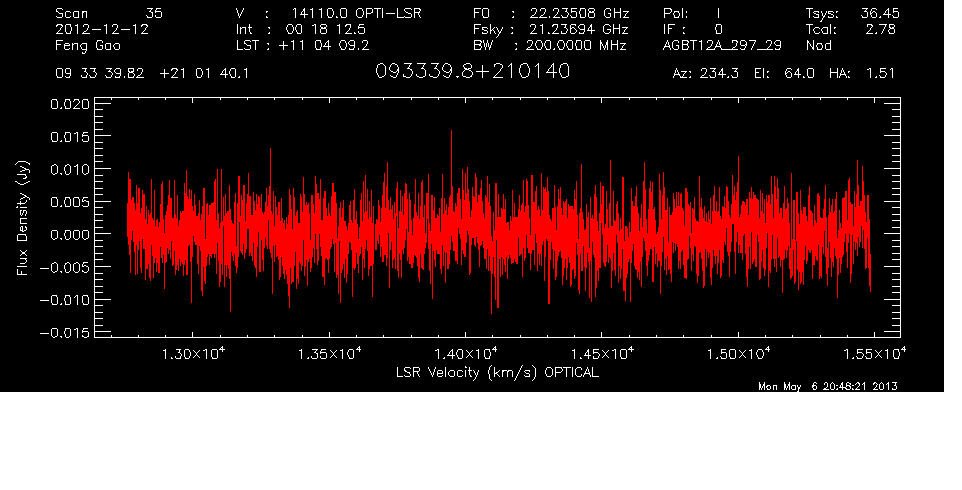The width and height of the screenshot is (962, 490).
Task: Click the tallest spectrum peak near 1.395×10⁴
Action: pyautogui.click(x=452, y=132)
